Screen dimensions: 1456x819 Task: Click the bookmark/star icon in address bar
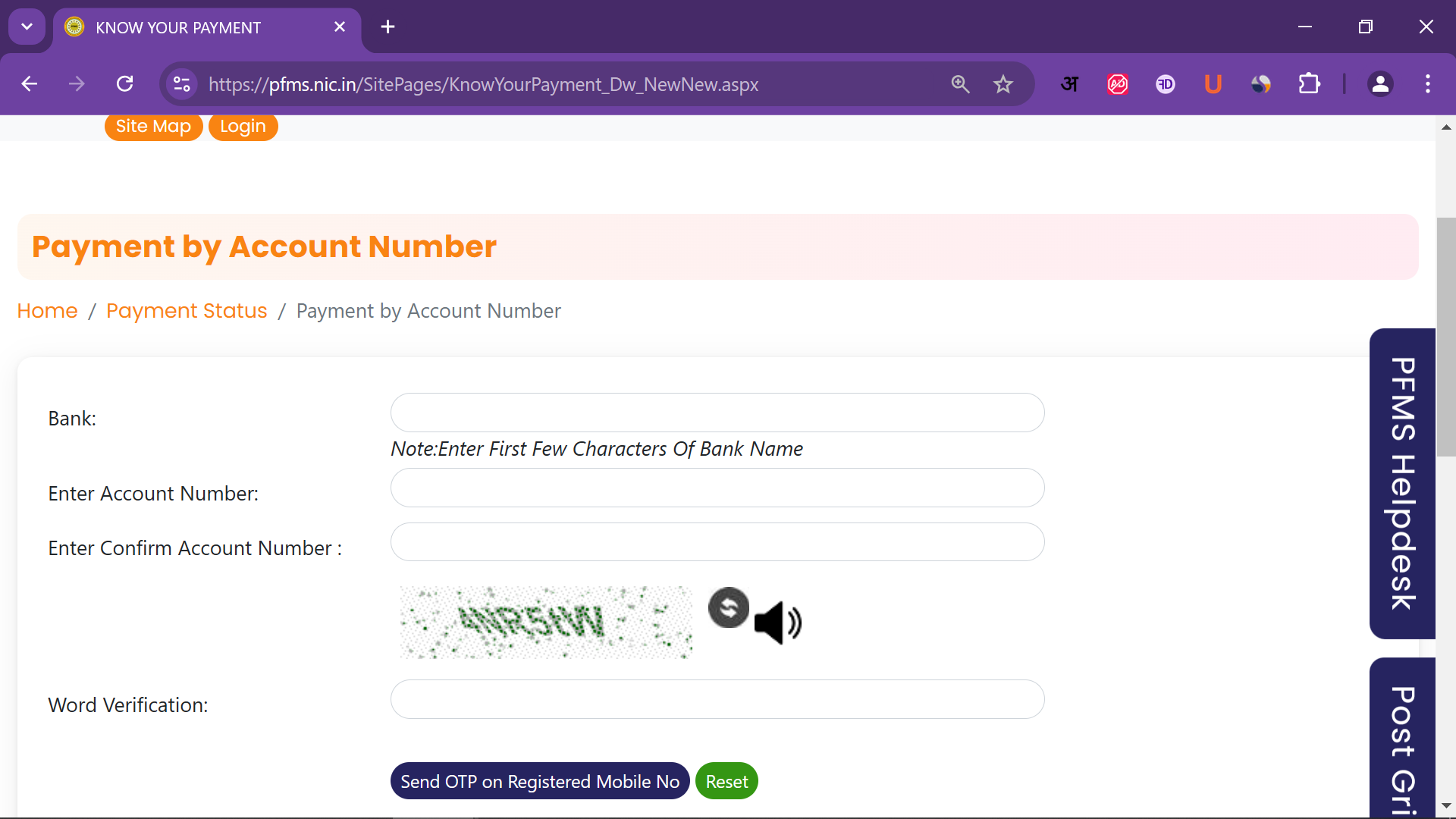point(1005,84)
